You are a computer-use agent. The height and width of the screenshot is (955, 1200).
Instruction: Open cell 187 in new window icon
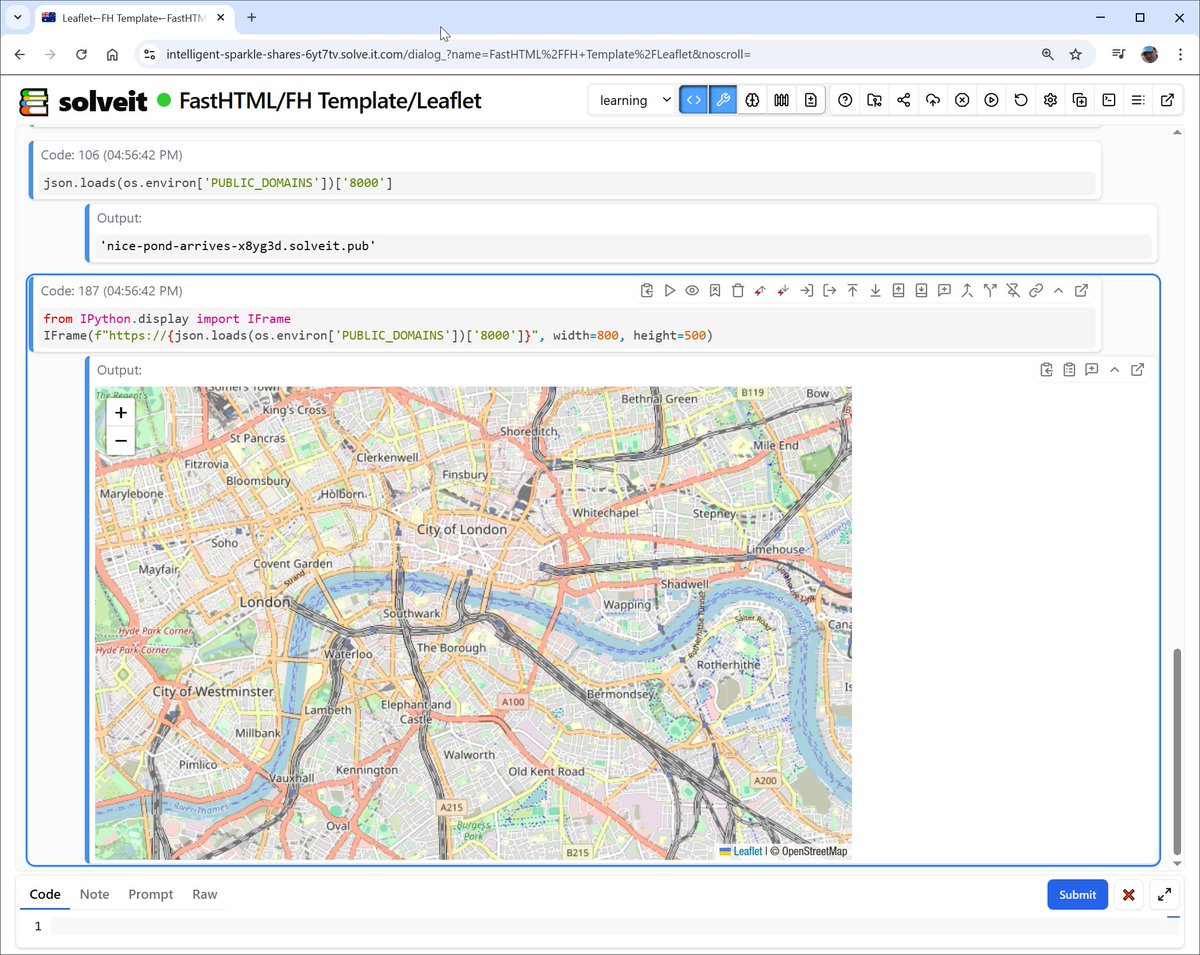1081,291
